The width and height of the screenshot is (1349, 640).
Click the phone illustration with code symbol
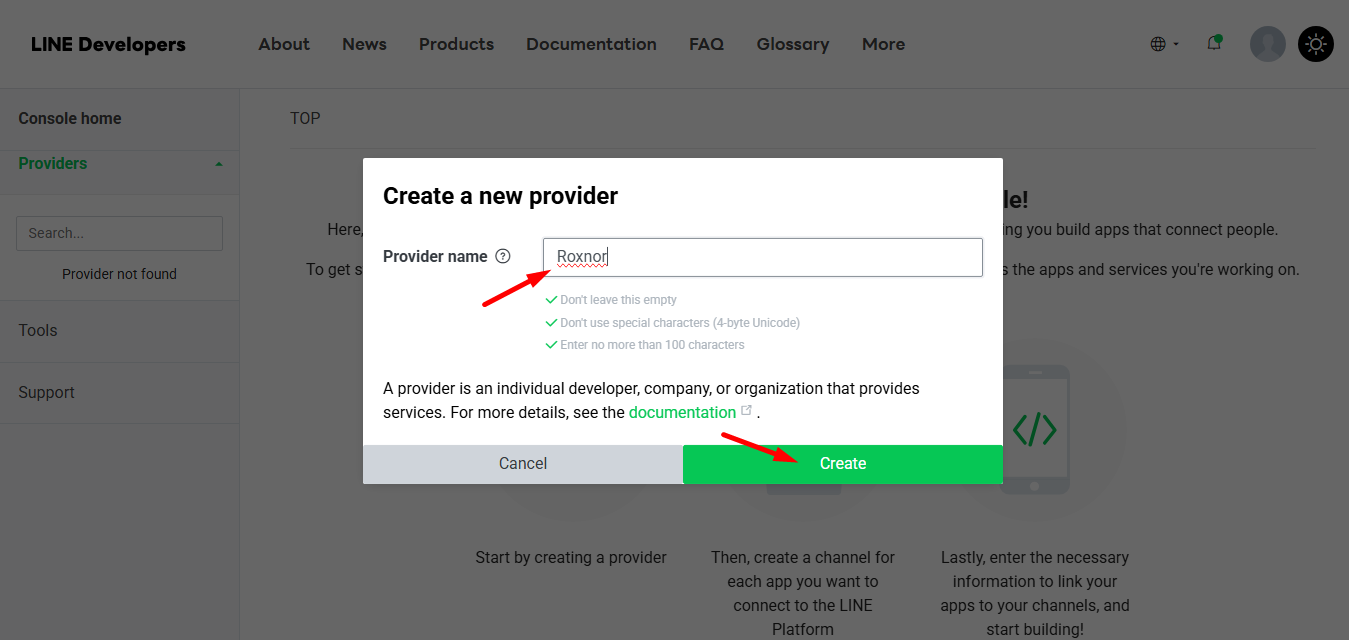pyautogui.click(x=1035, y=428)
